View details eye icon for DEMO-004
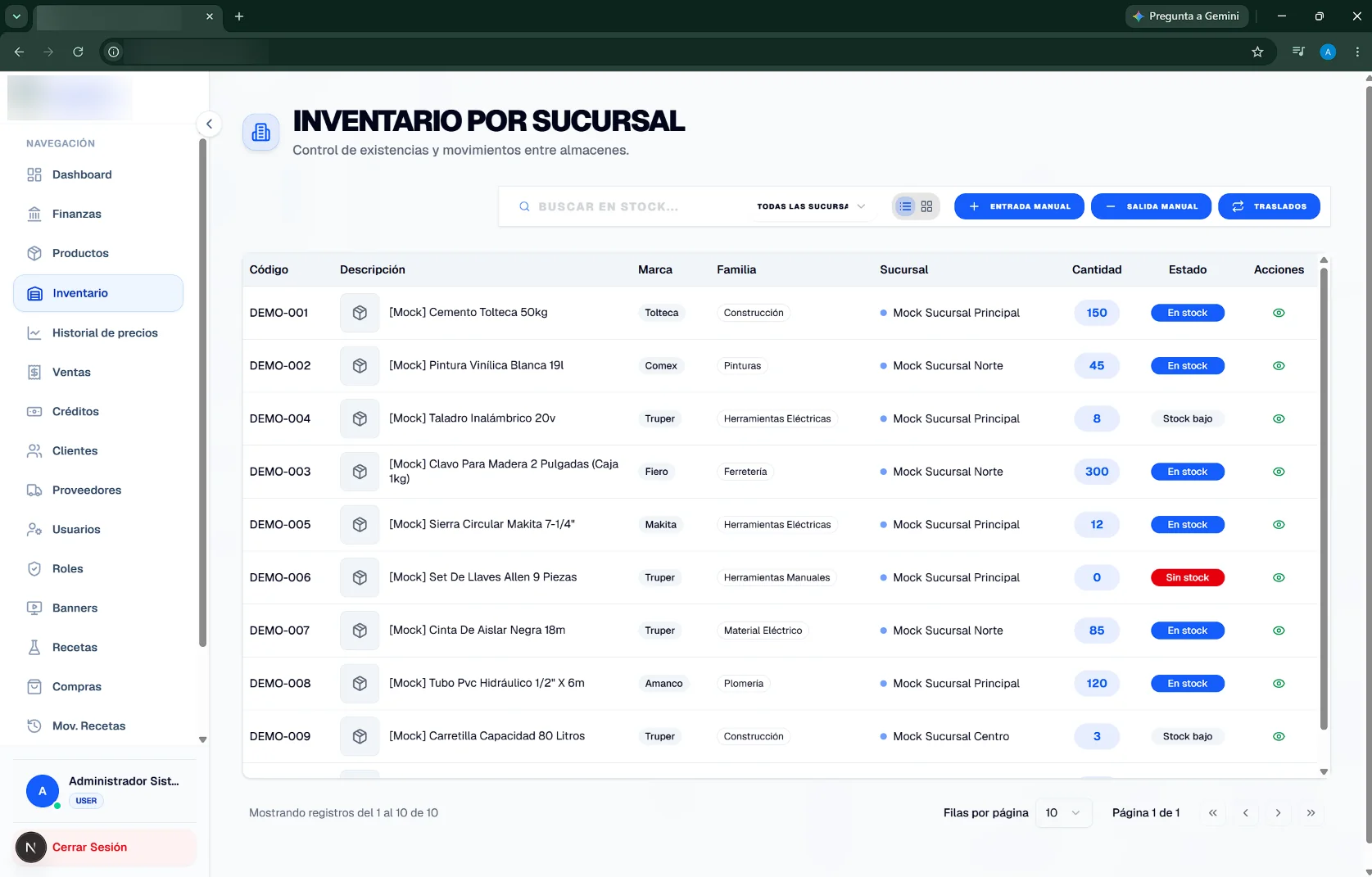Viewport: 1372px width, 877px height. [1279, 418]
